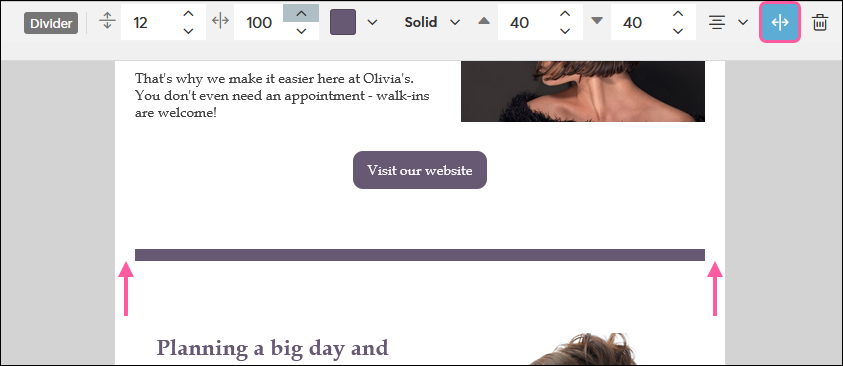843x366 pixels.
Task: Open the purple divider color swatch
Action: pos(342,22)
